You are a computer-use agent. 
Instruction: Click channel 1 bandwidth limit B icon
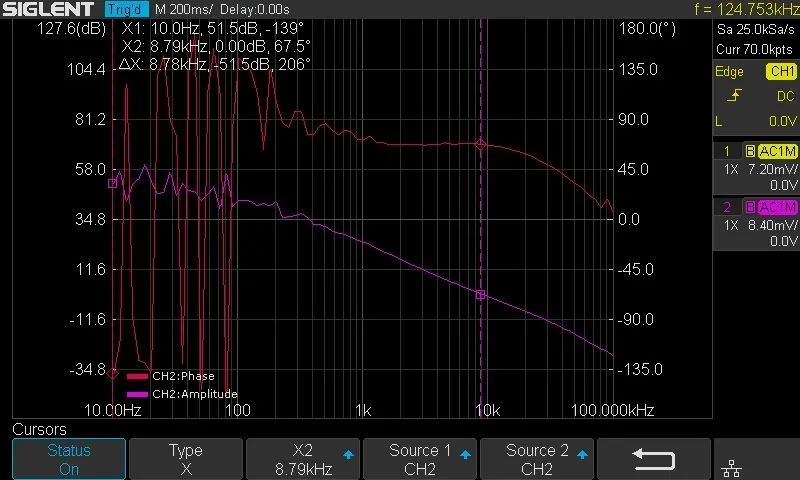(750, 151)
